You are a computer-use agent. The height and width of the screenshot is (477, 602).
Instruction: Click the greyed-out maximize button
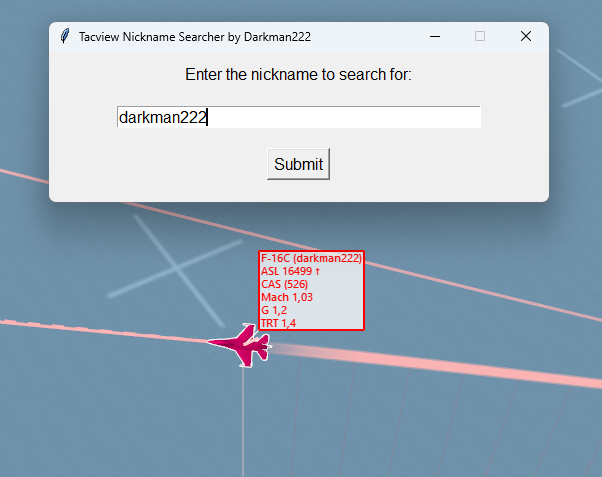(x=480, y=36)
